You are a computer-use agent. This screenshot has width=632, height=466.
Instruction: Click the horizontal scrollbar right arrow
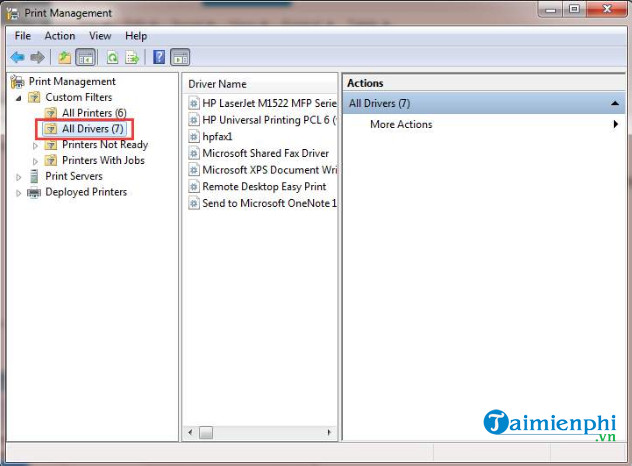[x=329, y=433]
